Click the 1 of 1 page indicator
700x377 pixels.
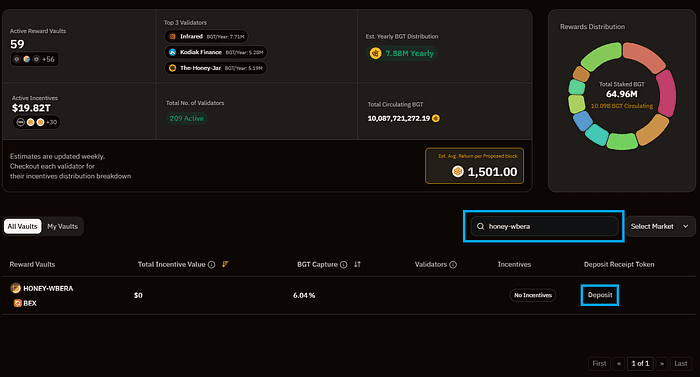640,364
